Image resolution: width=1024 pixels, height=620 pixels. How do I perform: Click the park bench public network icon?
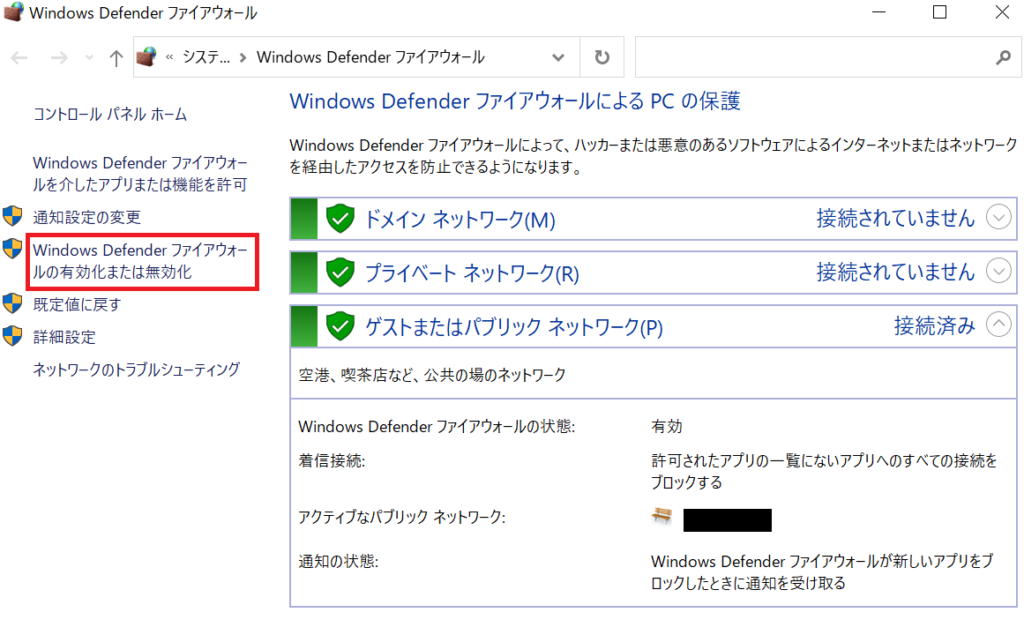[x=662, y=517]
